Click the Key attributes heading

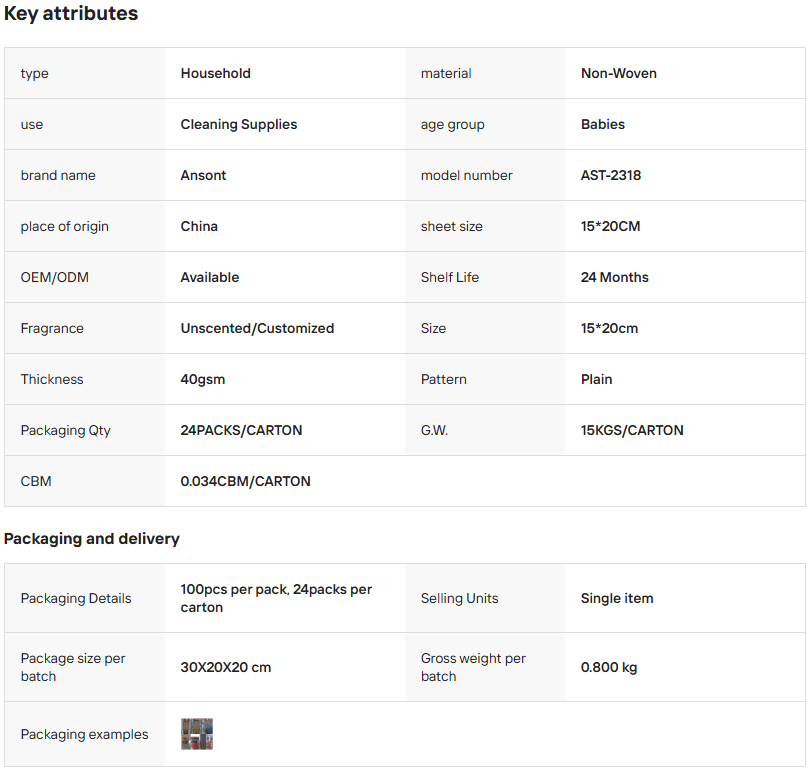[71, 14]
